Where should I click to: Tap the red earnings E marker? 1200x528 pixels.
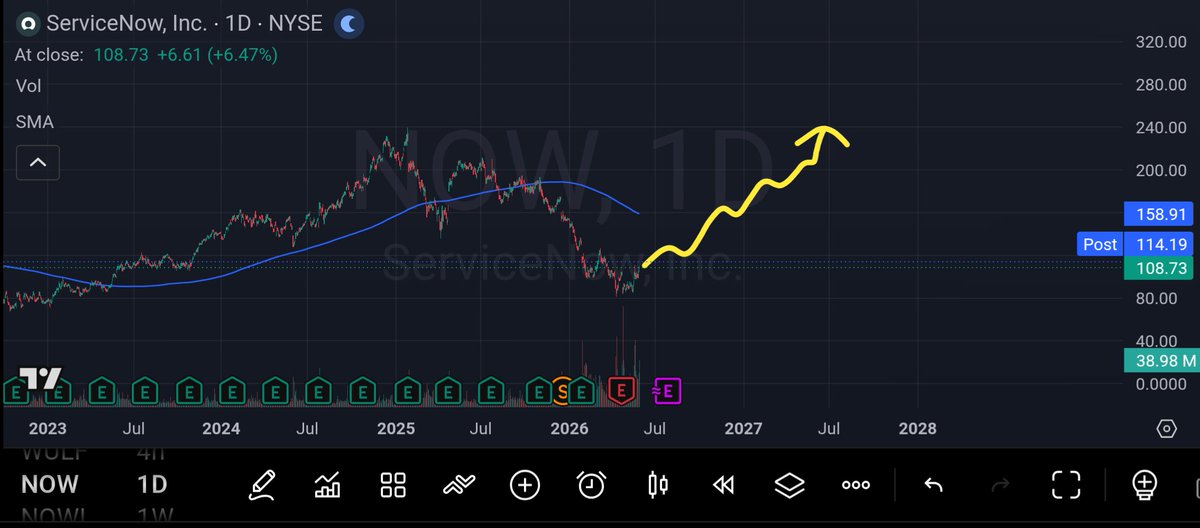[623, 390]
